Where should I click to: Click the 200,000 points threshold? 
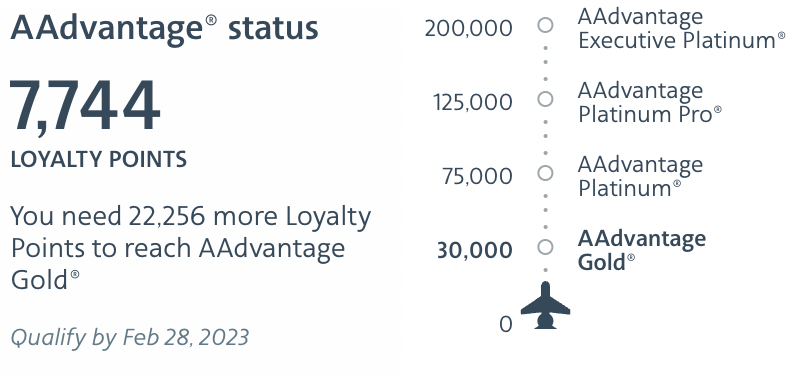pyautogui.click(x=469, y=28)
